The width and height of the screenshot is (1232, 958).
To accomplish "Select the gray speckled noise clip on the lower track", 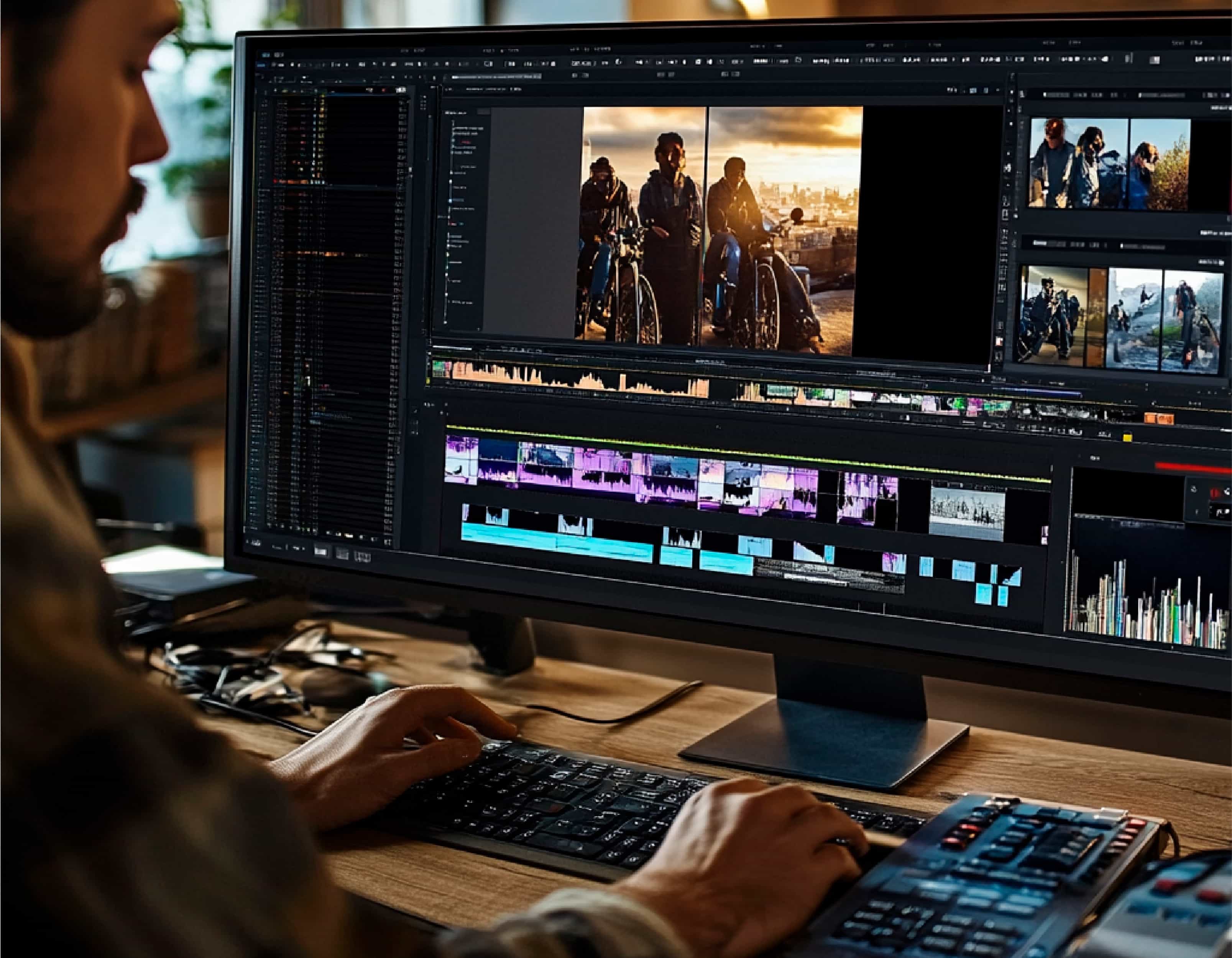I will [829, 574].
